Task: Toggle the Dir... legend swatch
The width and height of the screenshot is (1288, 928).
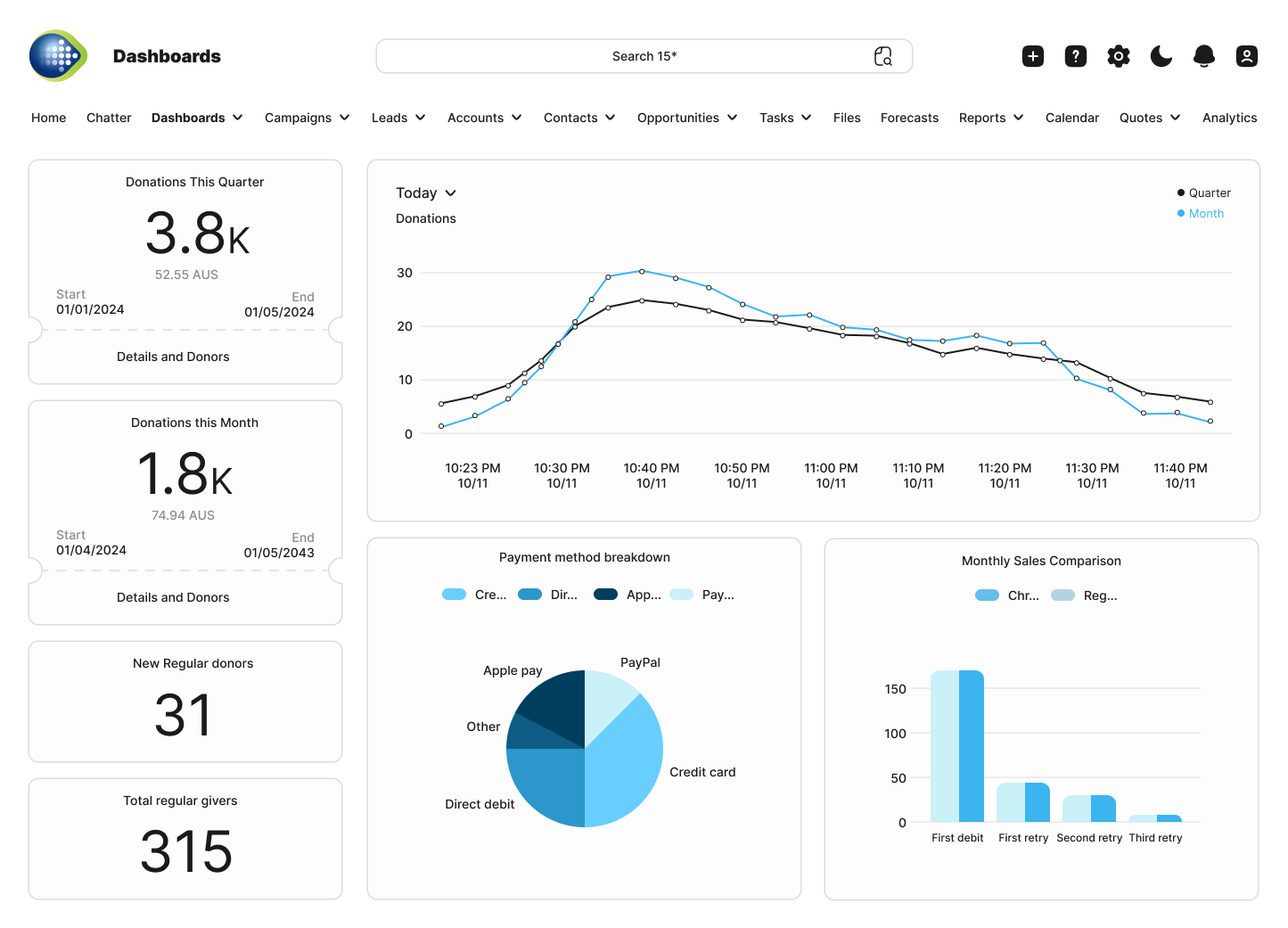Action: pyautogui.click(x=530, y=595)
